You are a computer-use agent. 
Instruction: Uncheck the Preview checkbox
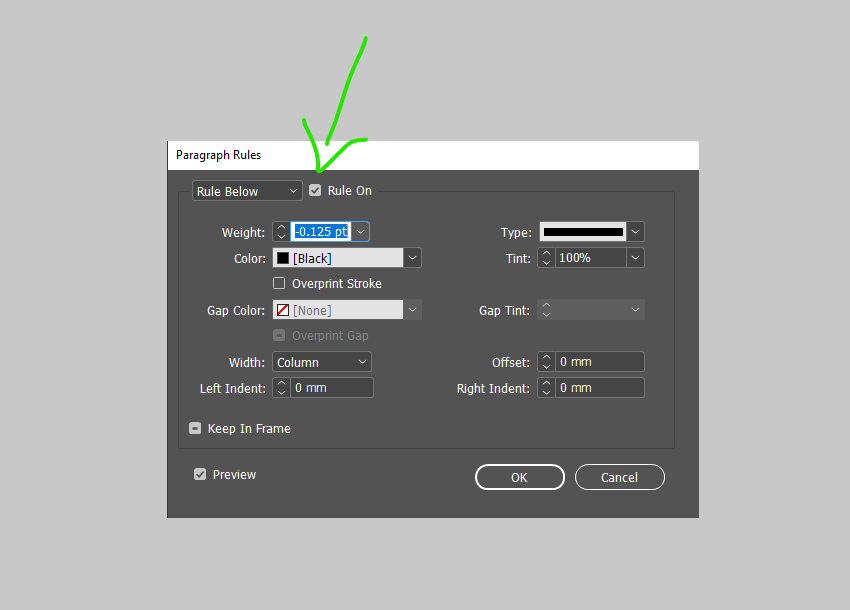point(200,474)
